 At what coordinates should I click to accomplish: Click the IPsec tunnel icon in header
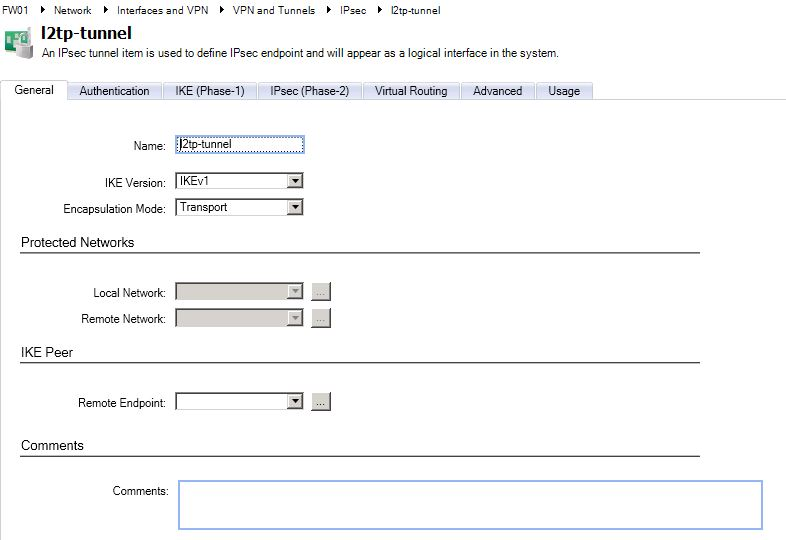(18, 41)
